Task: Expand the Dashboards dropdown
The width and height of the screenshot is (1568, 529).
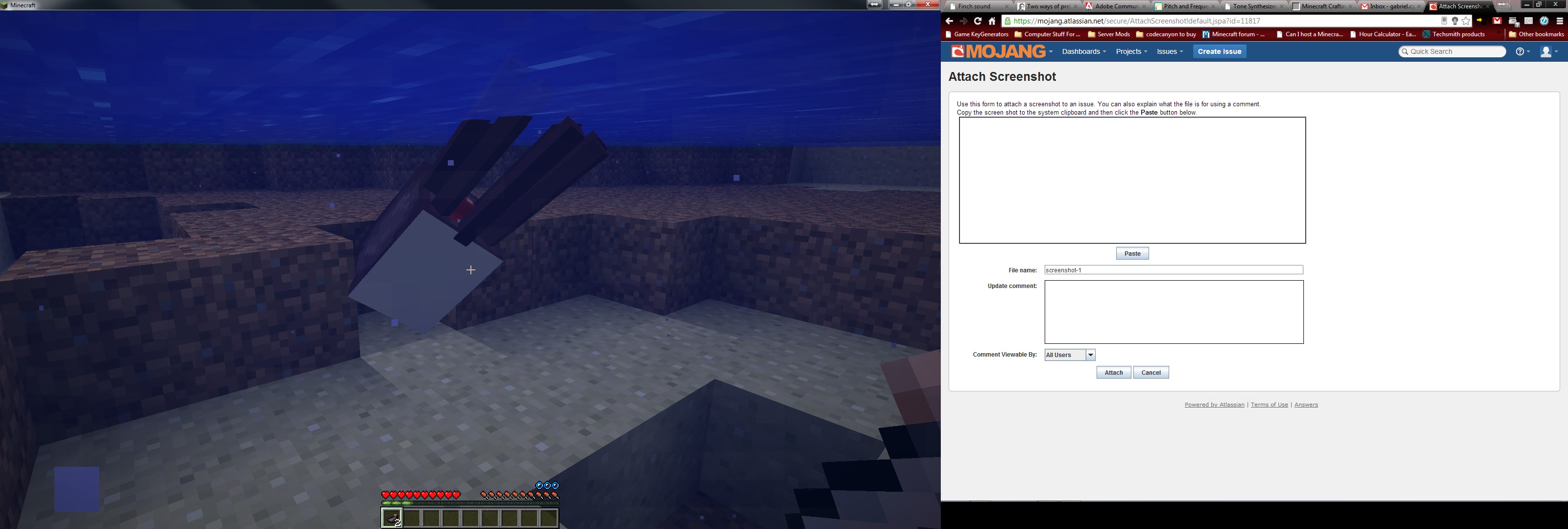Action: pos(1083,52)
